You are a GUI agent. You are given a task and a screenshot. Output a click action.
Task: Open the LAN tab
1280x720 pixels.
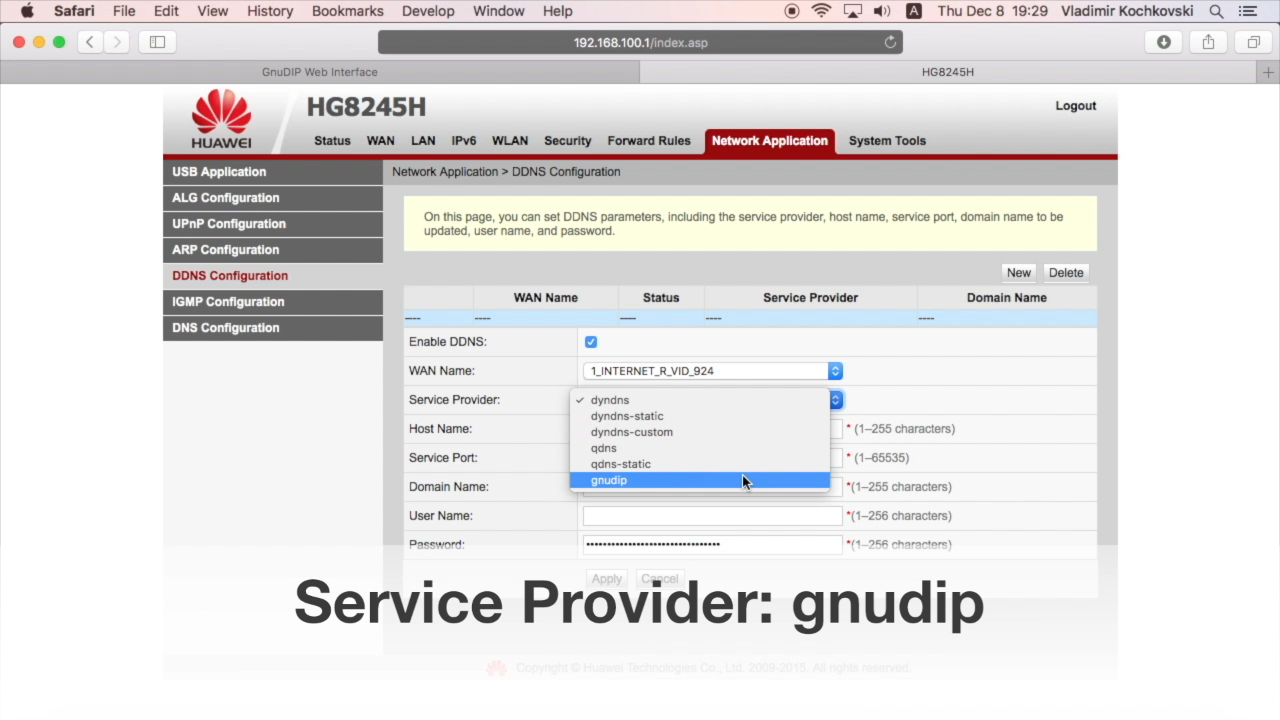pyautogui.click(x=423, y=141)
